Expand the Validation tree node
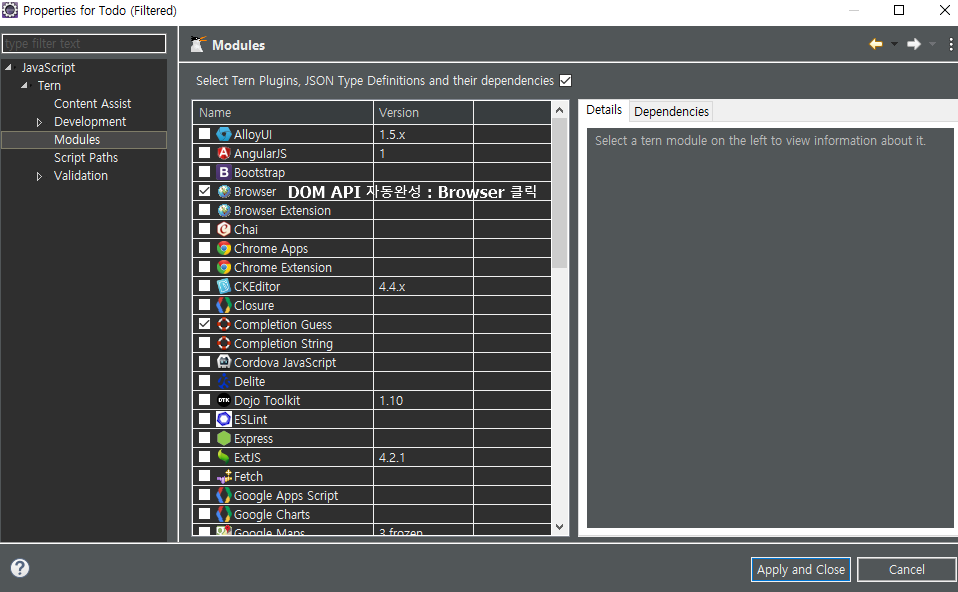The height and width of the screenshot is (592, 958). point(39,176)
